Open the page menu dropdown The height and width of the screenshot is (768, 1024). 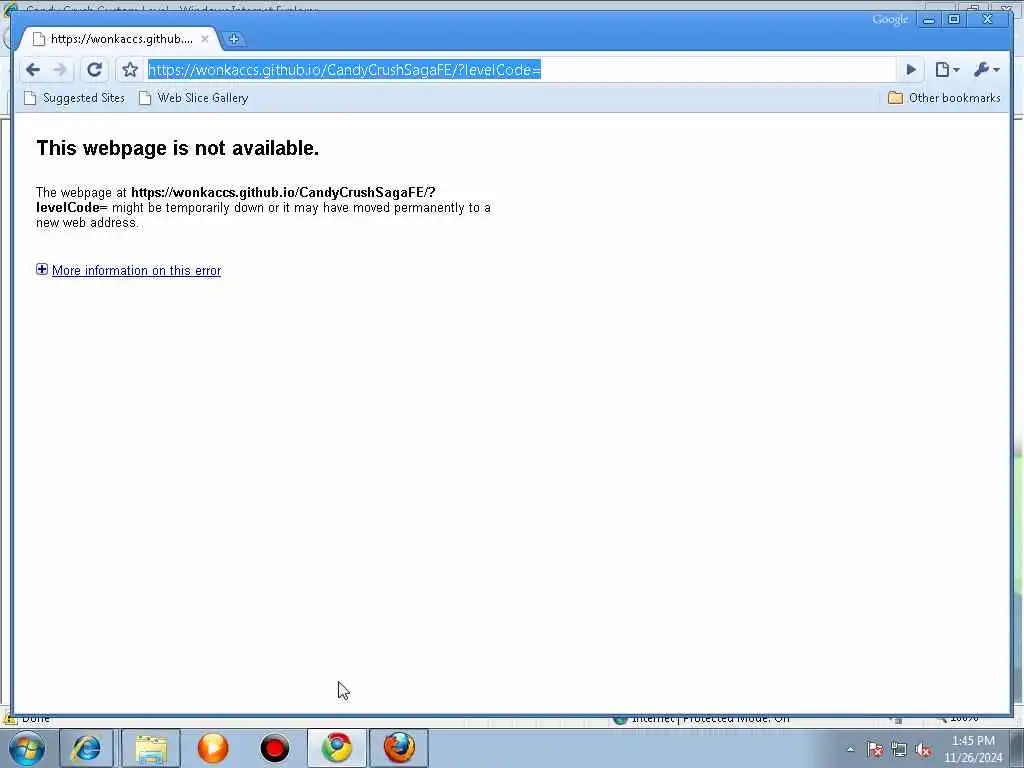(947, 69)
